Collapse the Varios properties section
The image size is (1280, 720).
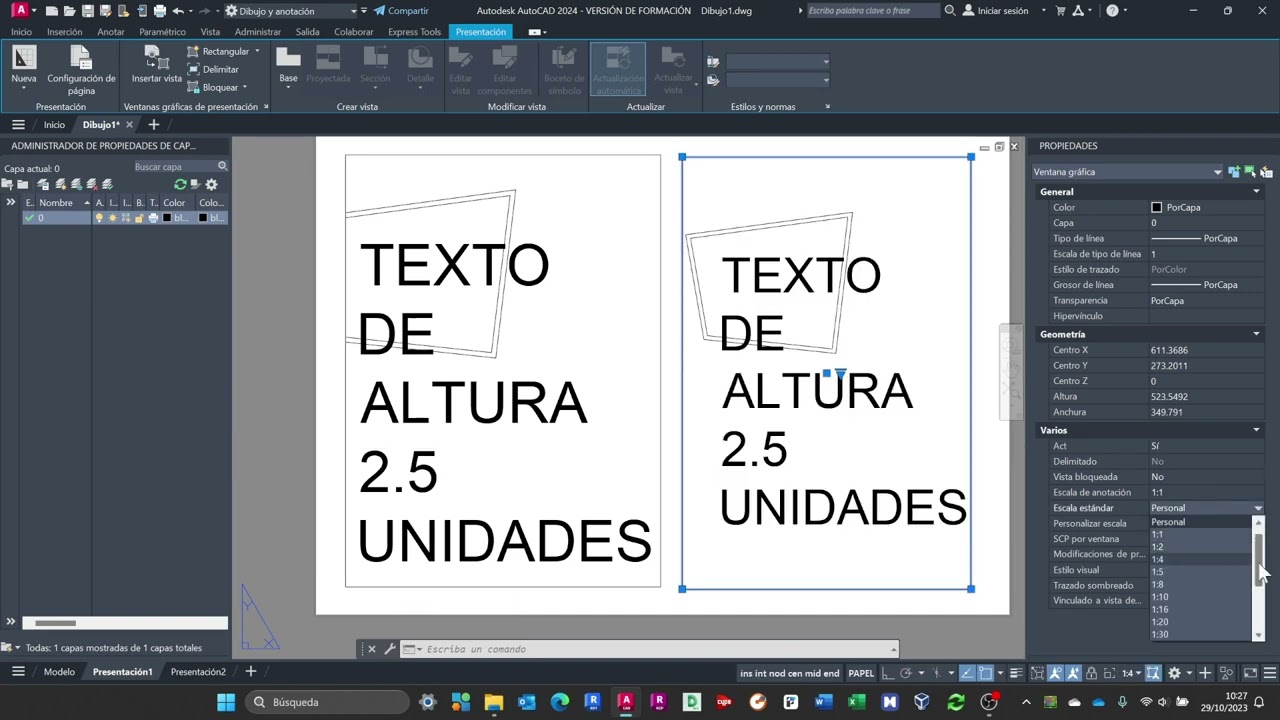coord(1256,430)
